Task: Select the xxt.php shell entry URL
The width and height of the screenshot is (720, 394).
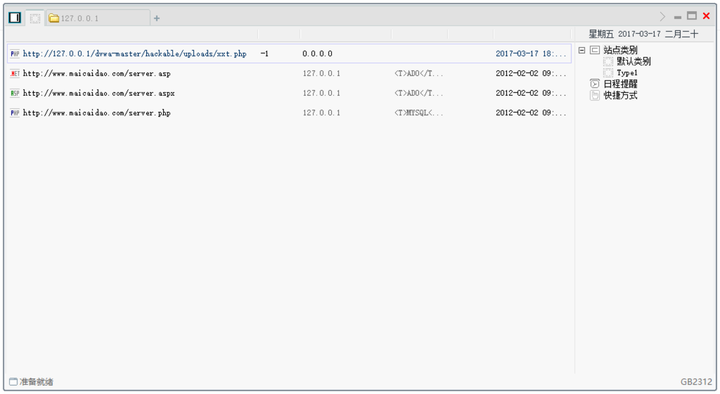Action: tap(135, 54)
